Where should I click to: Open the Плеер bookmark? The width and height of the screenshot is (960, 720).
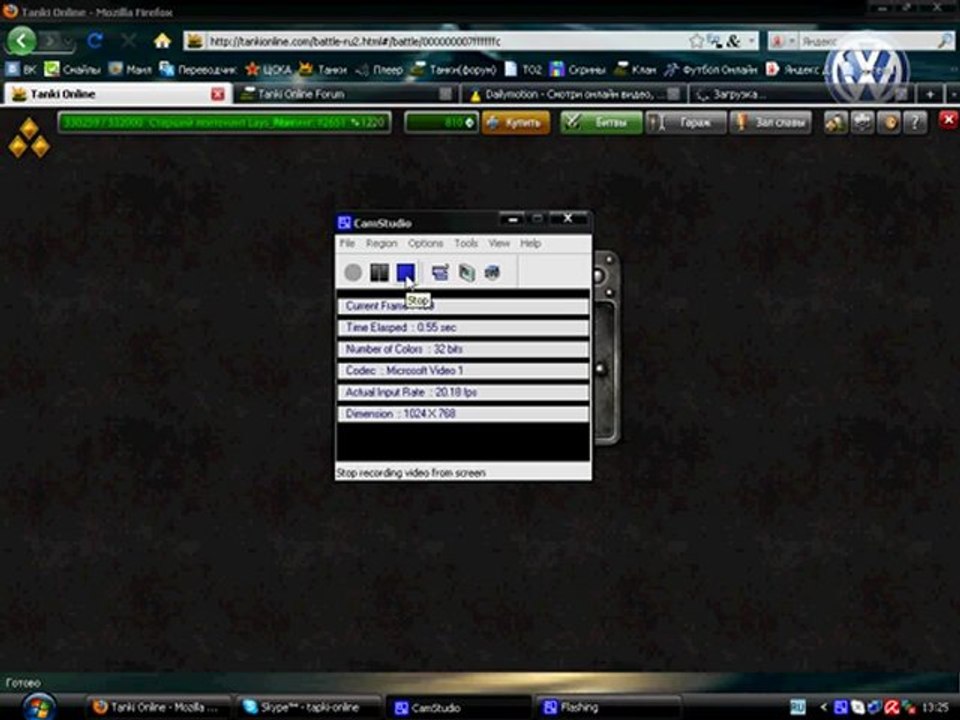click(380, 69)
